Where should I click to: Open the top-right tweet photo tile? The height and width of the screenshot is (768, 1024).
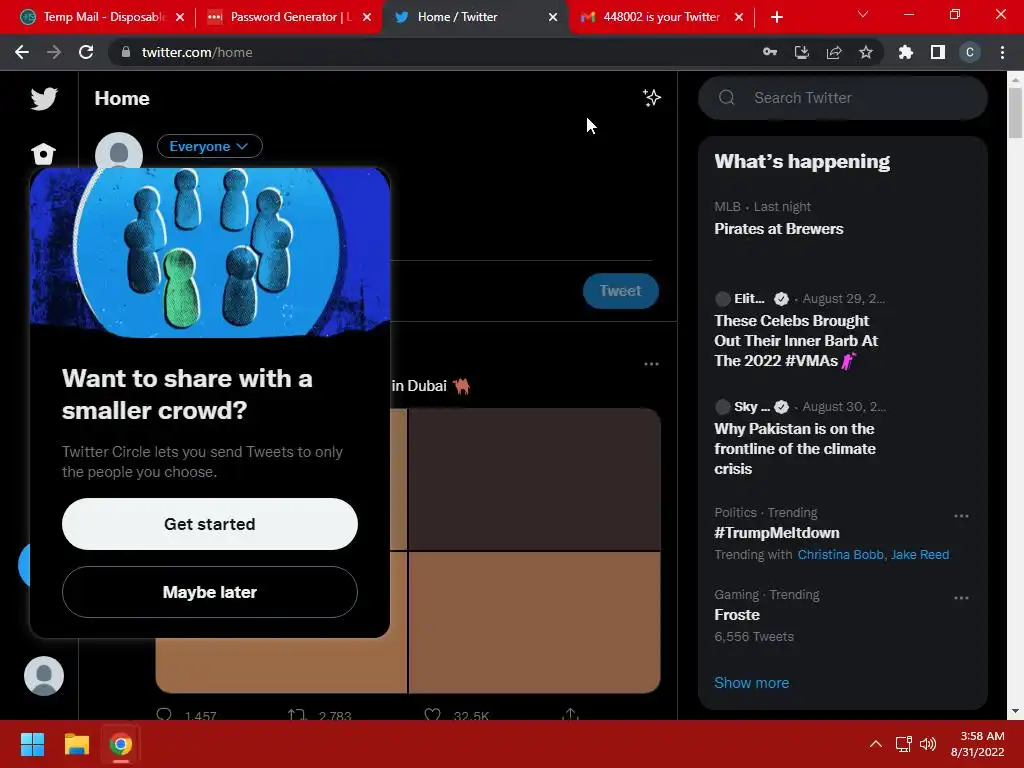535,479
